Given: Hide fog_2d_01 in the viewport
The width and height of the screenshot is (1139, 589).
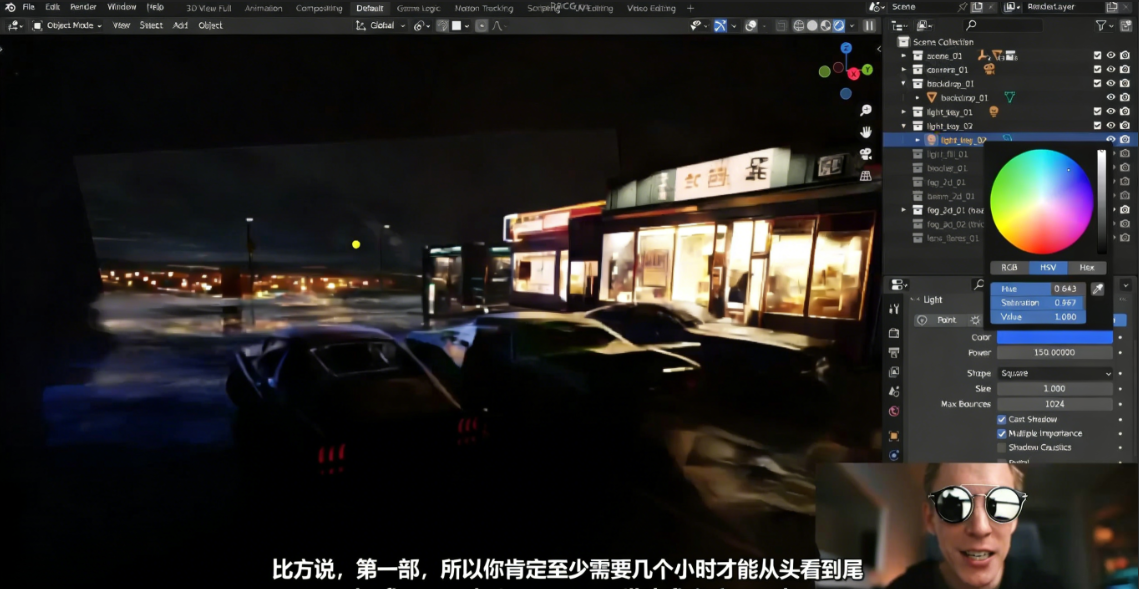Looking at the screenshot, I should pyautogui.click(x=1110, y=182).
